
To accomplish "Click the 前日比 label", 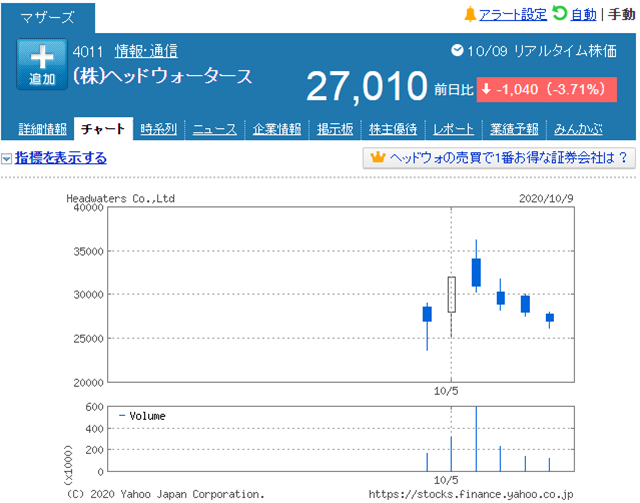I will 453,89.
